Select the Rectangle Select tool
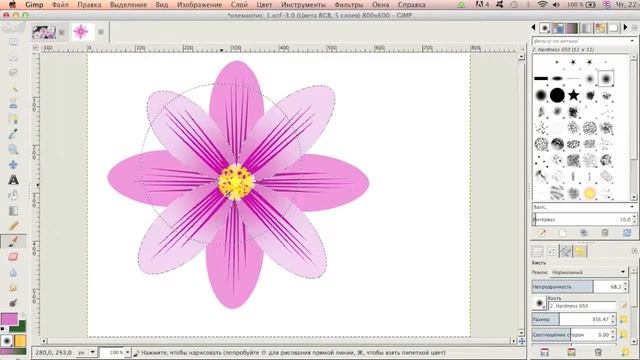The width and height of the screenshot is (640, 360). point(13,42)
